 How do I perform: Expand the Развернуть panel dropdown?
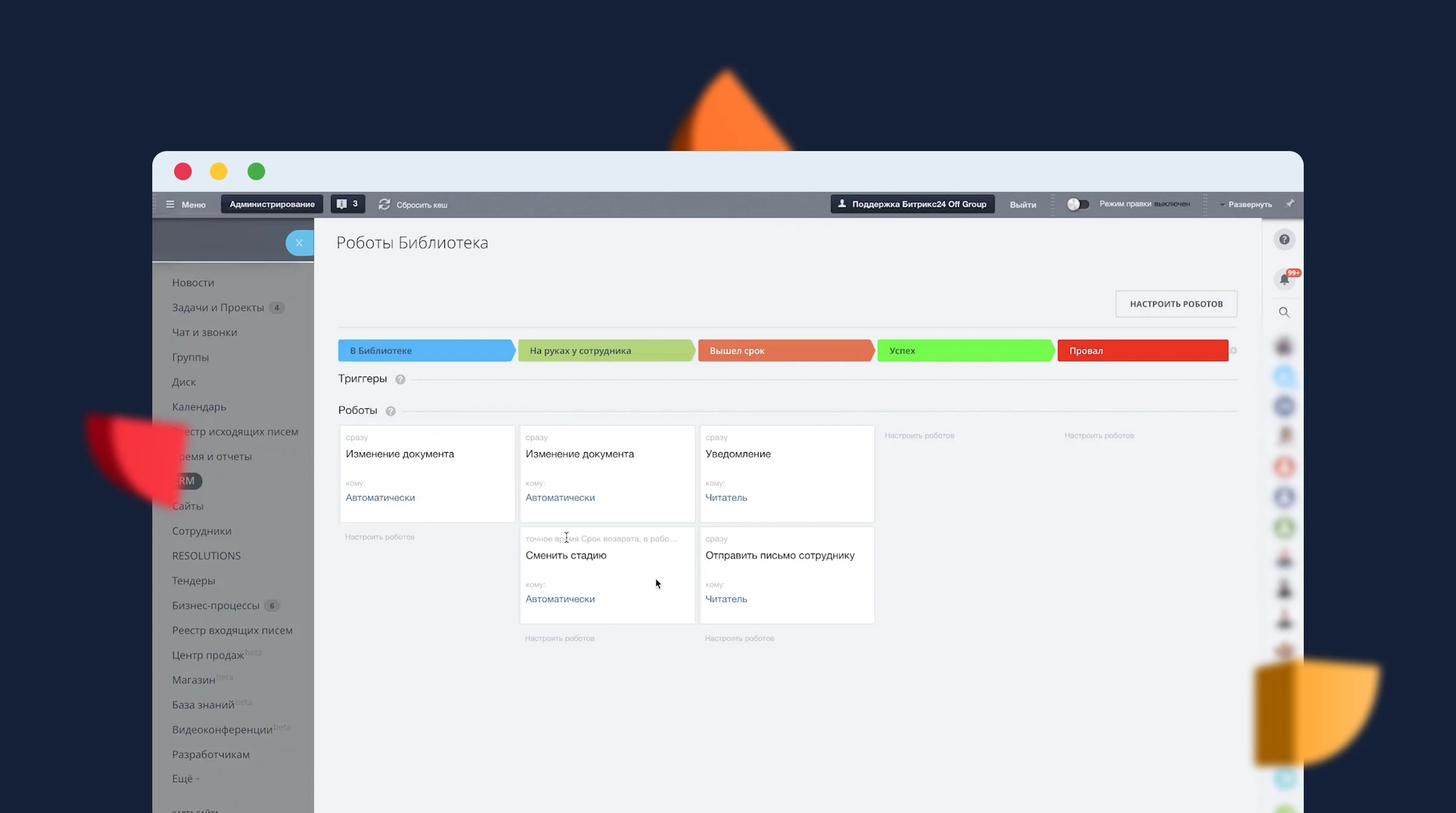pos(1246,204)
